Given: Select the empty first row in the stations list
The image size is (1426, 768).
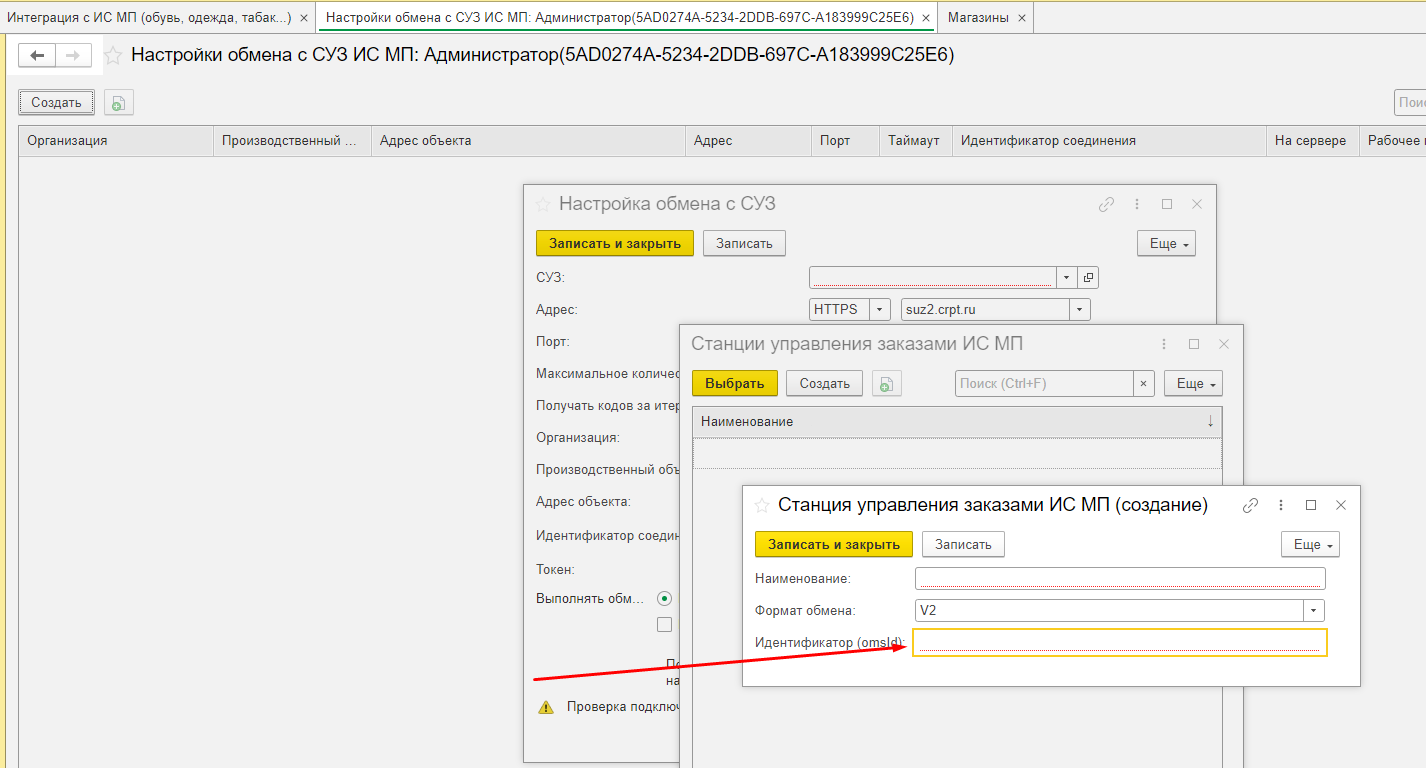Looking at the screenshot, I should pos(957,453).
